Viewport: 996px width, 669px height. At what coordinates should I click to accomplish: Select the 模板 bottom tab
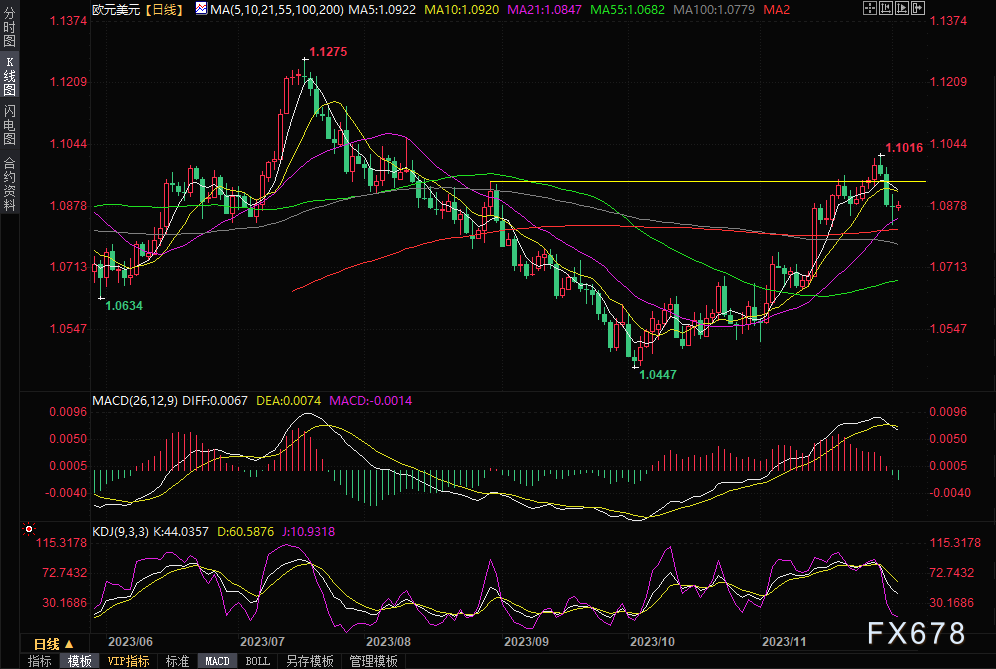point(80,661)
